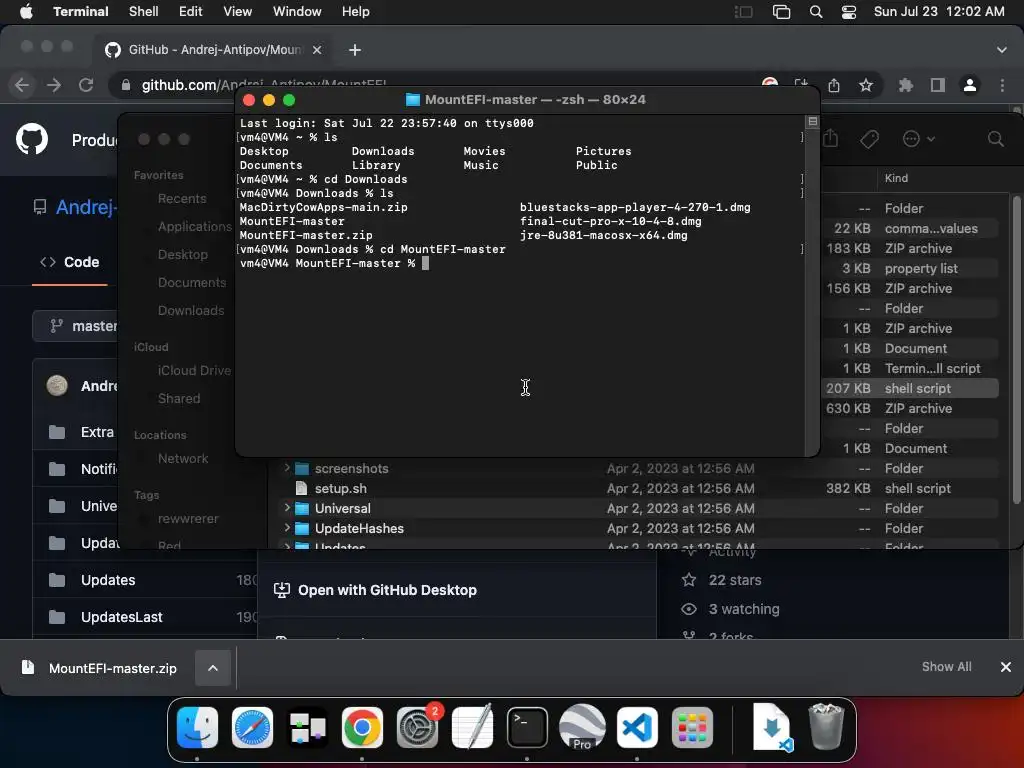This screenshot has height=768, width=1024.
Task: Go back in Chrome
Action: tap(22, 85)
